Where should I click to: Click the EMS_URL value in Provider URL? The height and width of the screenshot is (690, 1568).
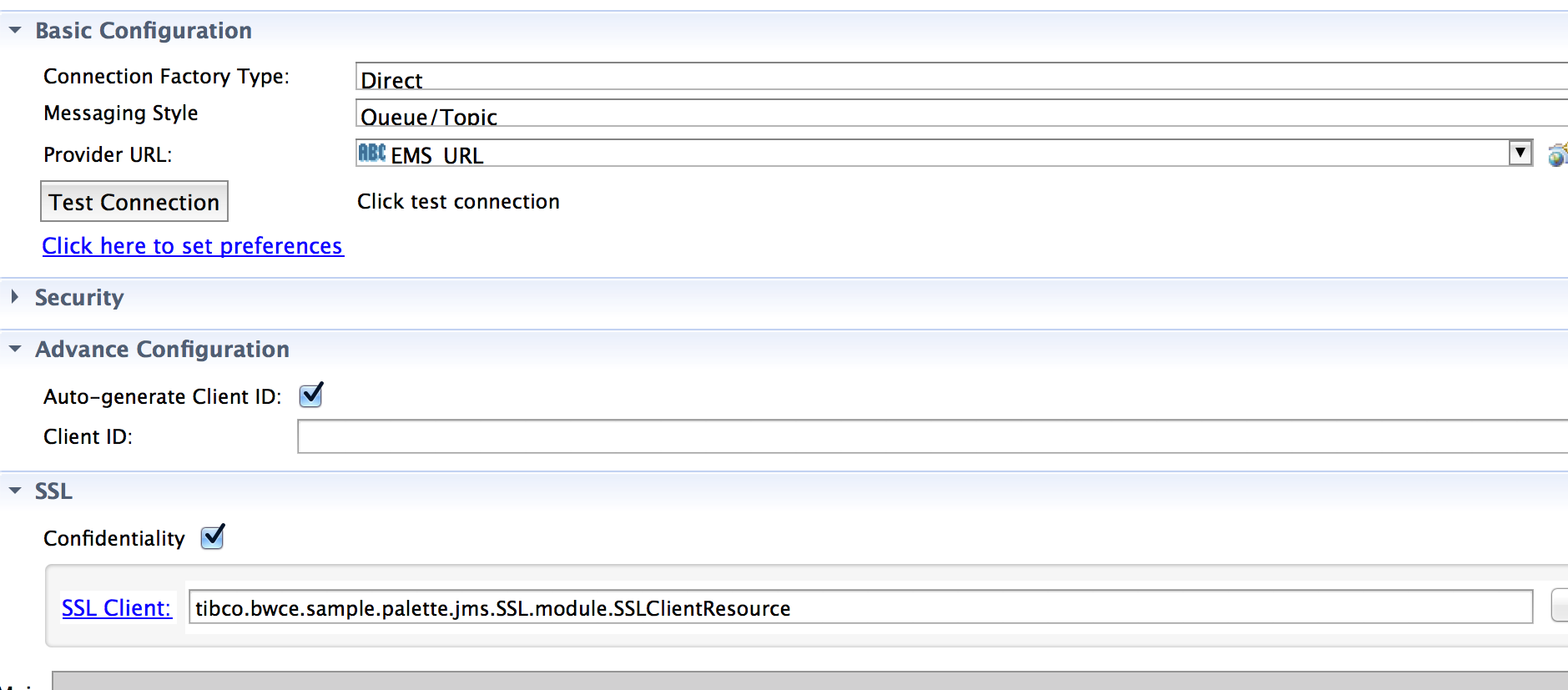click(437, 155)
